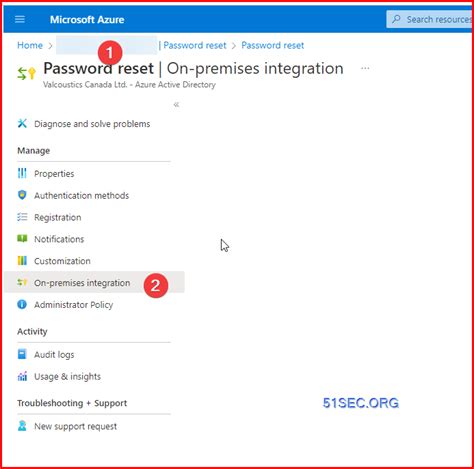
Task: Go to Home breadcrumb
Action: (30, 45)
